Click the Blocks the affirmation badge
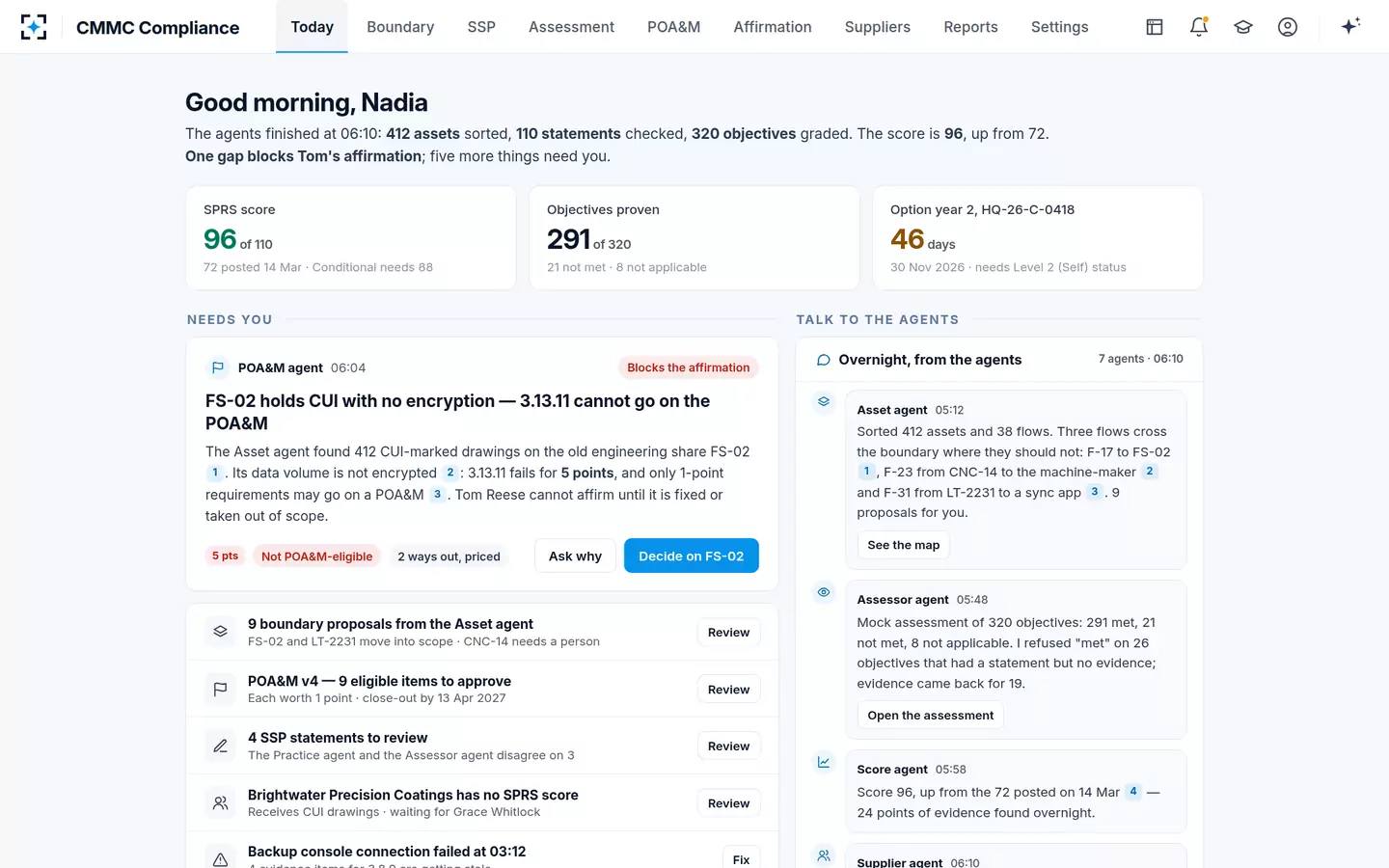Viewport: 1389px width, 868px height. point(688,367)
